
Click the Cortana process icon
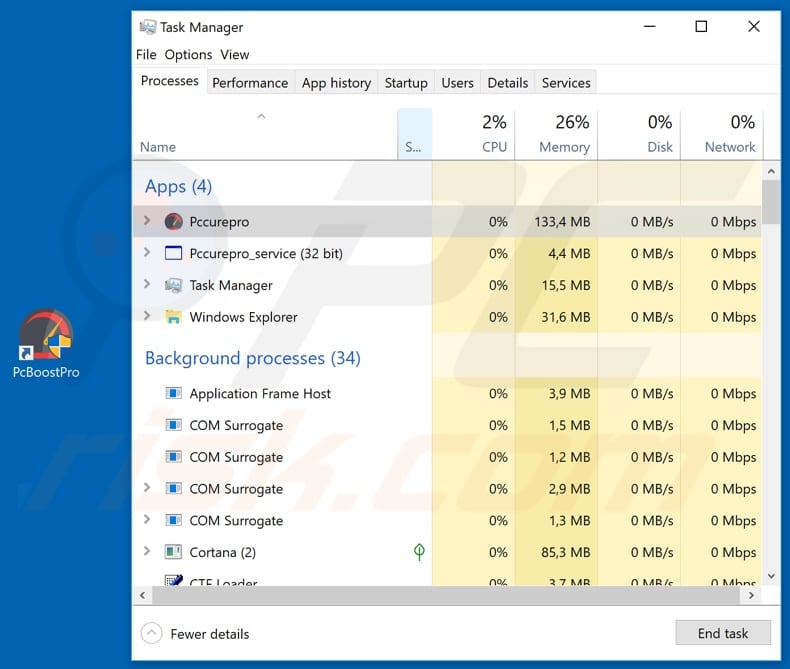(x=174, y=552)
